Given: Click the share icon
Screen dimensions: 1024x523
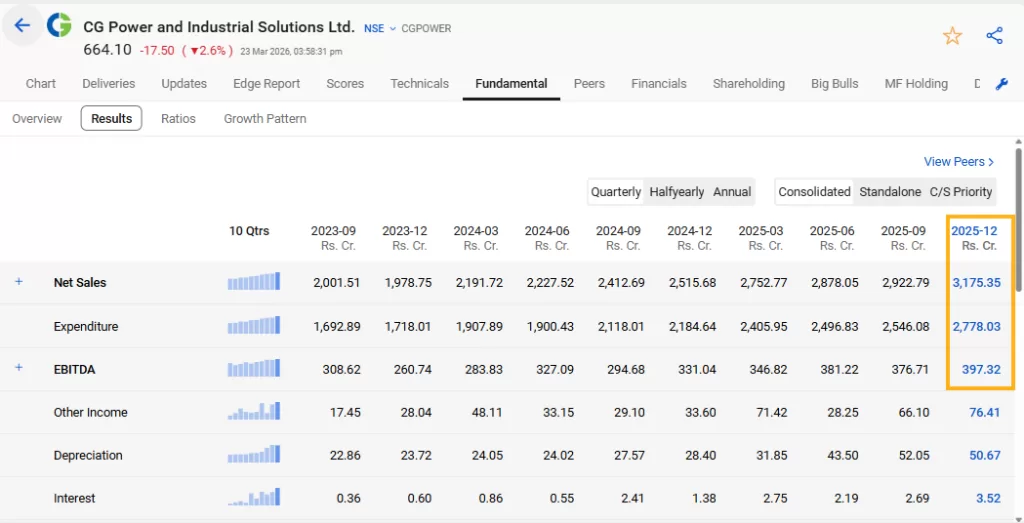Looking at the screenshot, I should [x=994, y=36].
